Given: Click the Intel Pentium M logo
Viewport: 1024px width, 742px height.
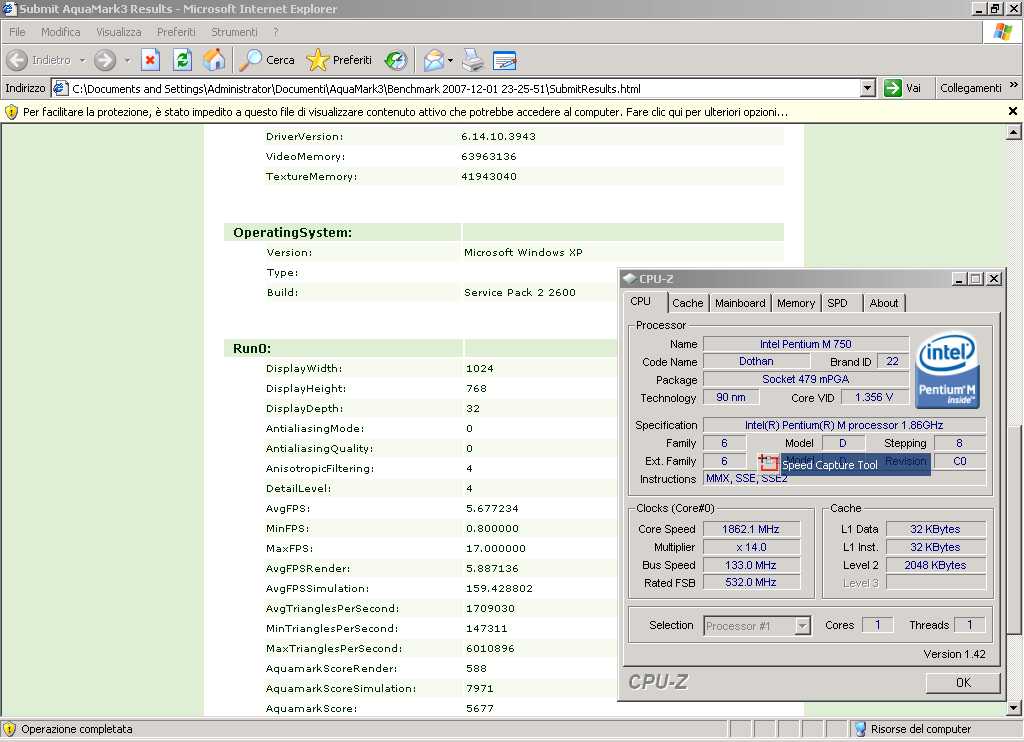Looking at the screenshot, I should point(947,370).
